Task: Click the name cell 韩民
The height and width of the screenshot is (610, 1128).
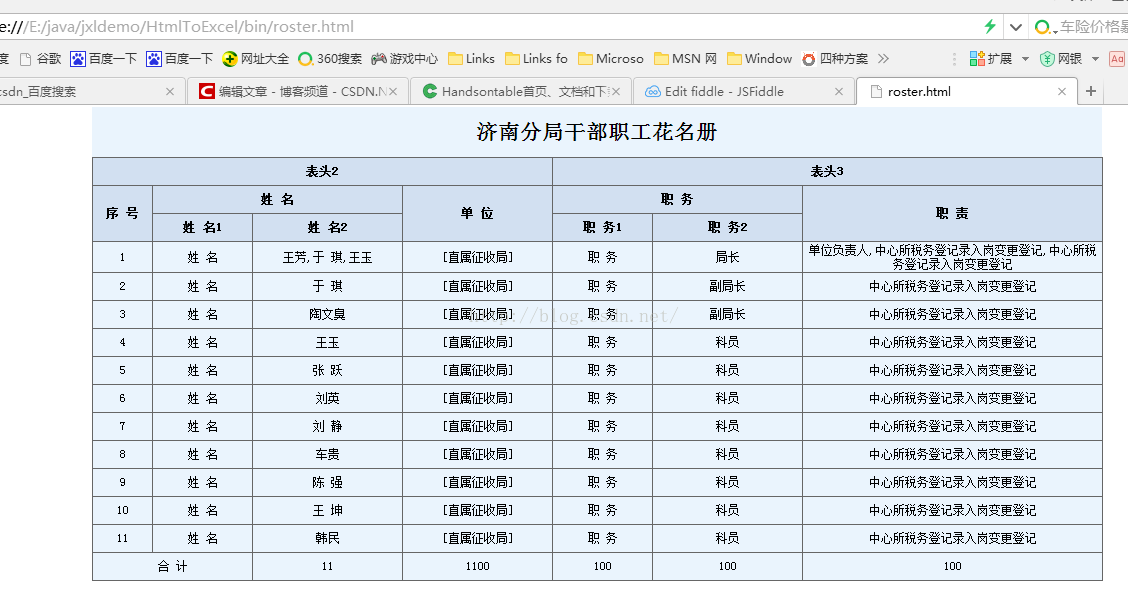Action: (327, 539)
